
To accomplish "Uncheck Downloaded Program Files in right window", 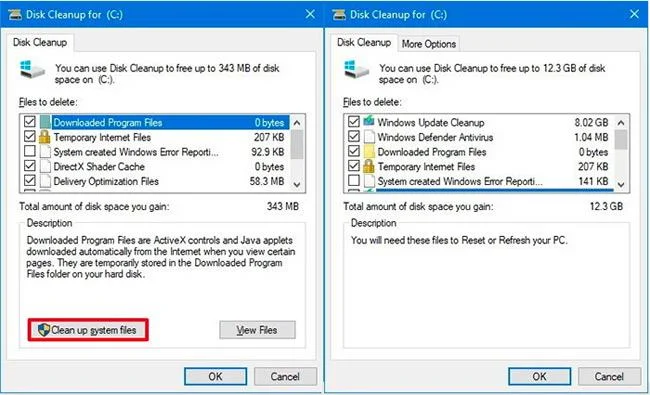I will coord(354,151).
